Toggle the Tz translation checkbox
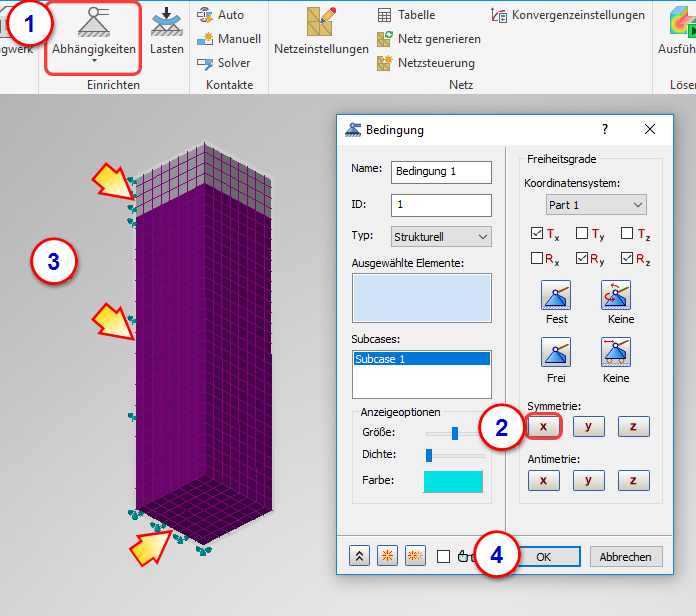This screenshot has width=696, height=616. [627, 233]
